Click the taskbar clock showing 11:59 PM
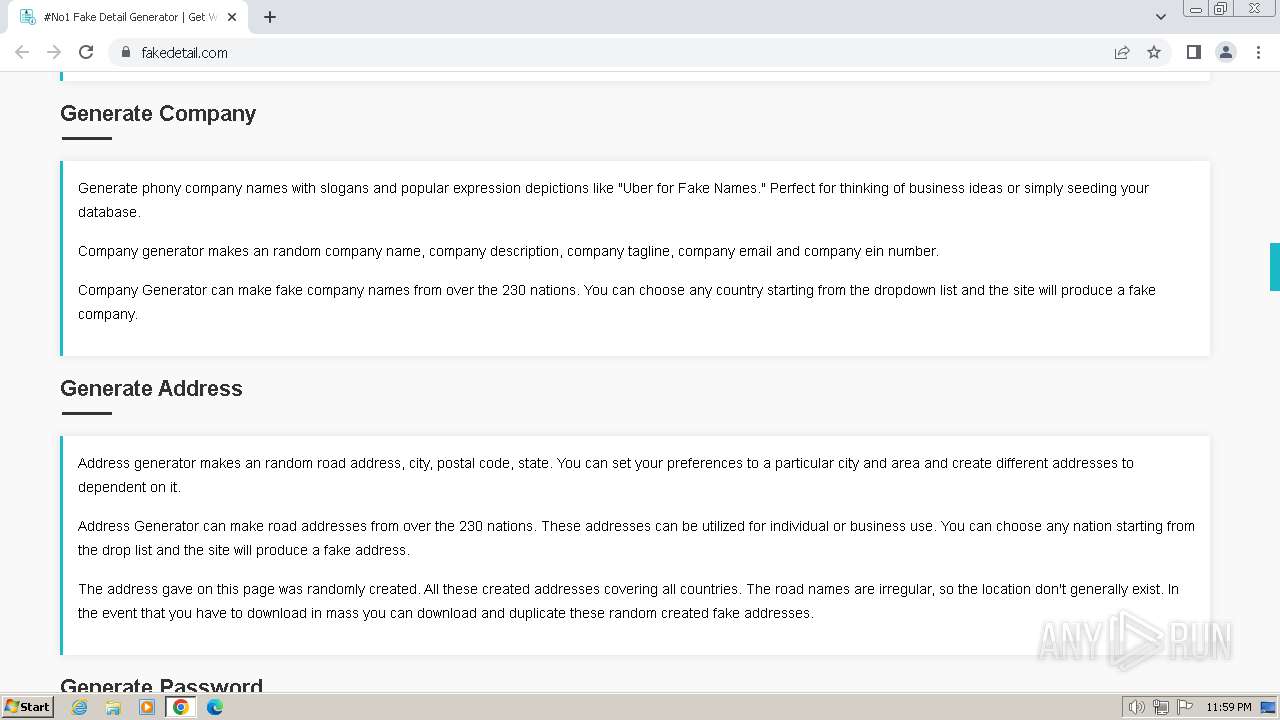 [x=1228, y=707]
